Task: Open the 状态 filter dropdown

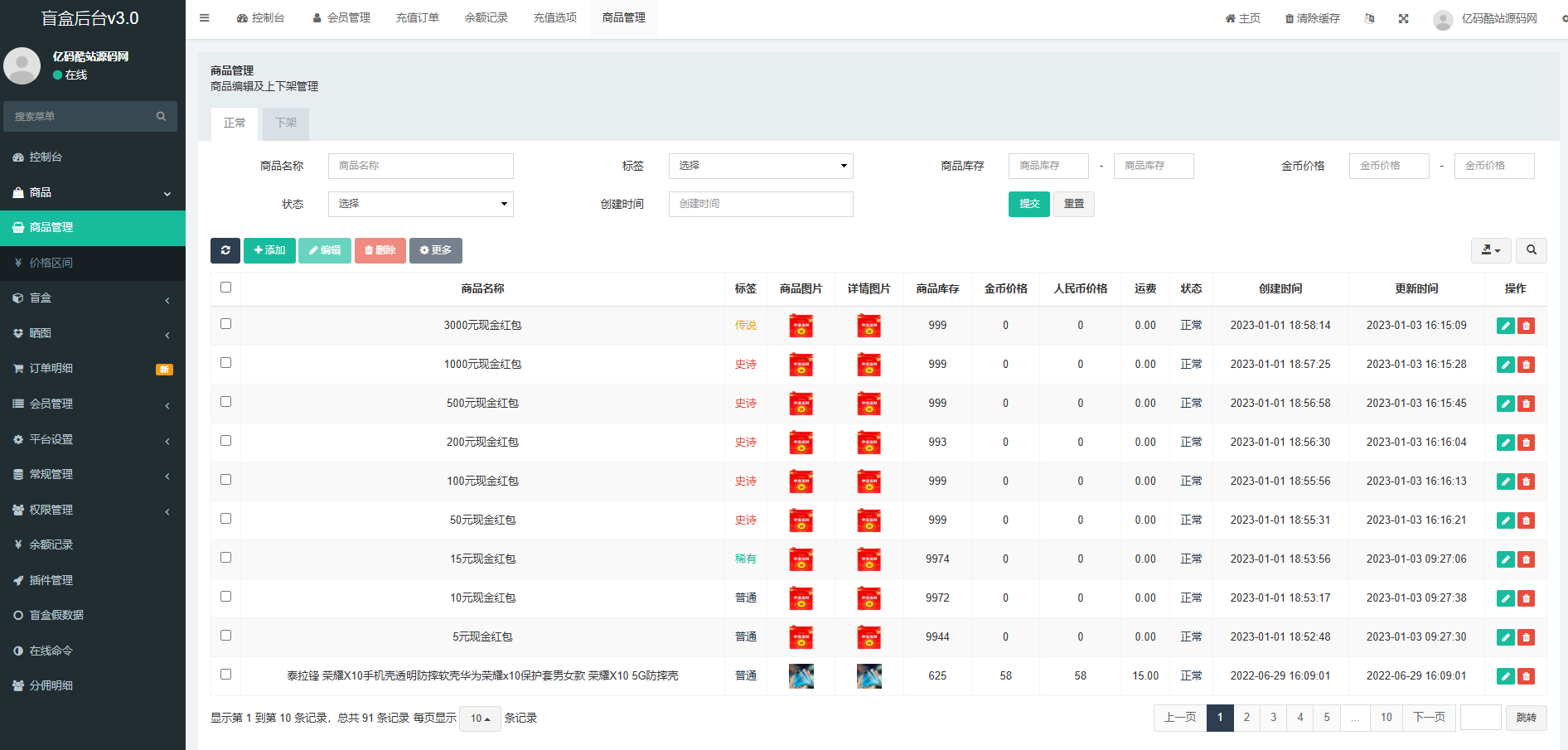Action: 420,204
